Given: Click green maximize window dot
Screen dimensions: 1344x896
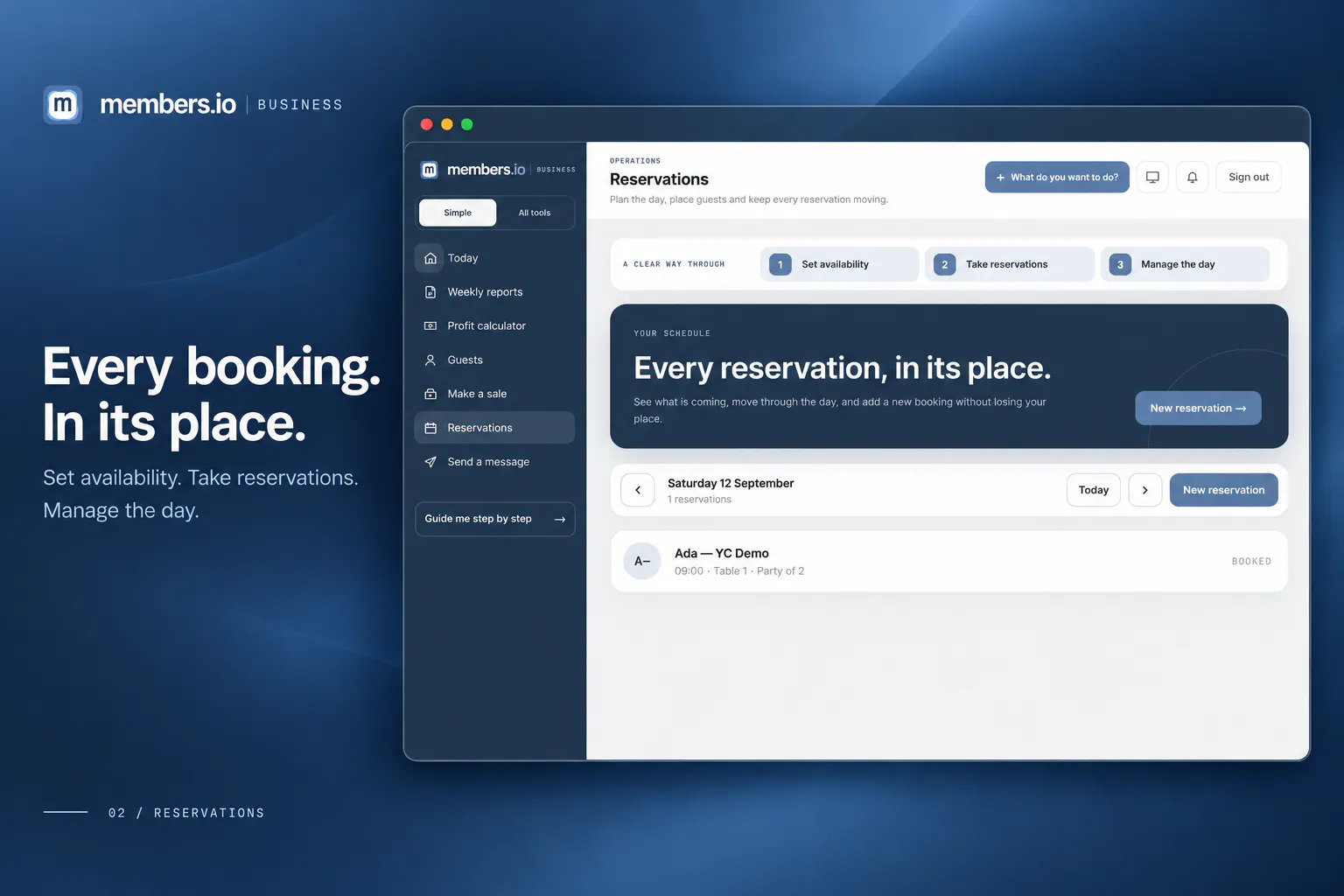Looking at the screenshot, I should coord(467,124).
